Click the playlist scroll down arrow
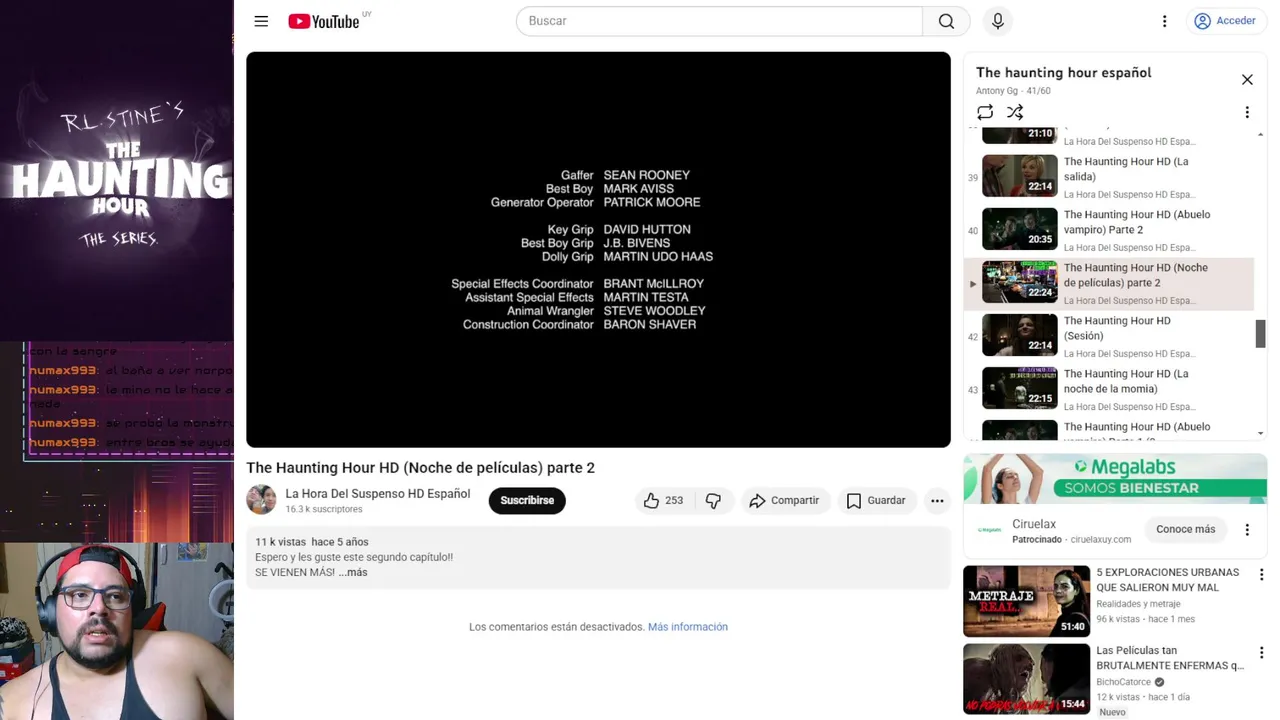Image resolution: width=1280 pixels, height=720 pixels. point(1260,434)
